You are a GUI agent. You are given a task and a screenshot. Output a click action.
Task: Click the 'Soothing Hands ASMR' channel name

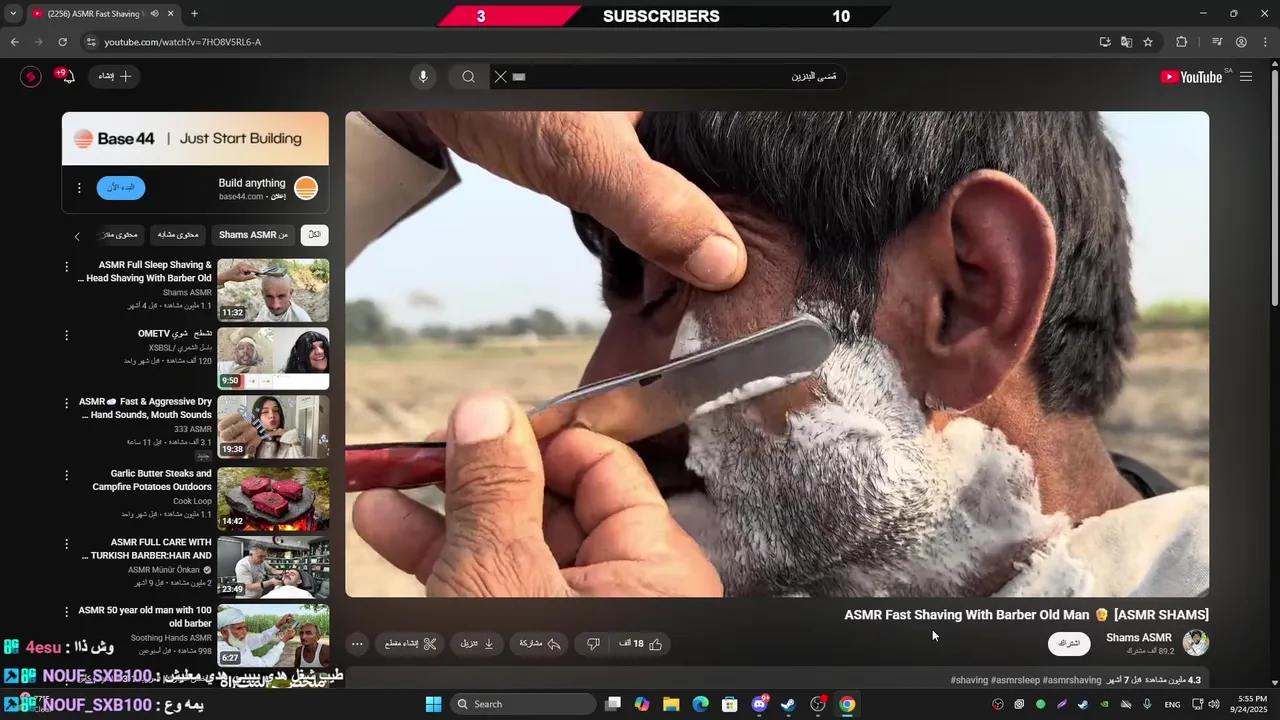pyautogui.click(x=171, y=638)
